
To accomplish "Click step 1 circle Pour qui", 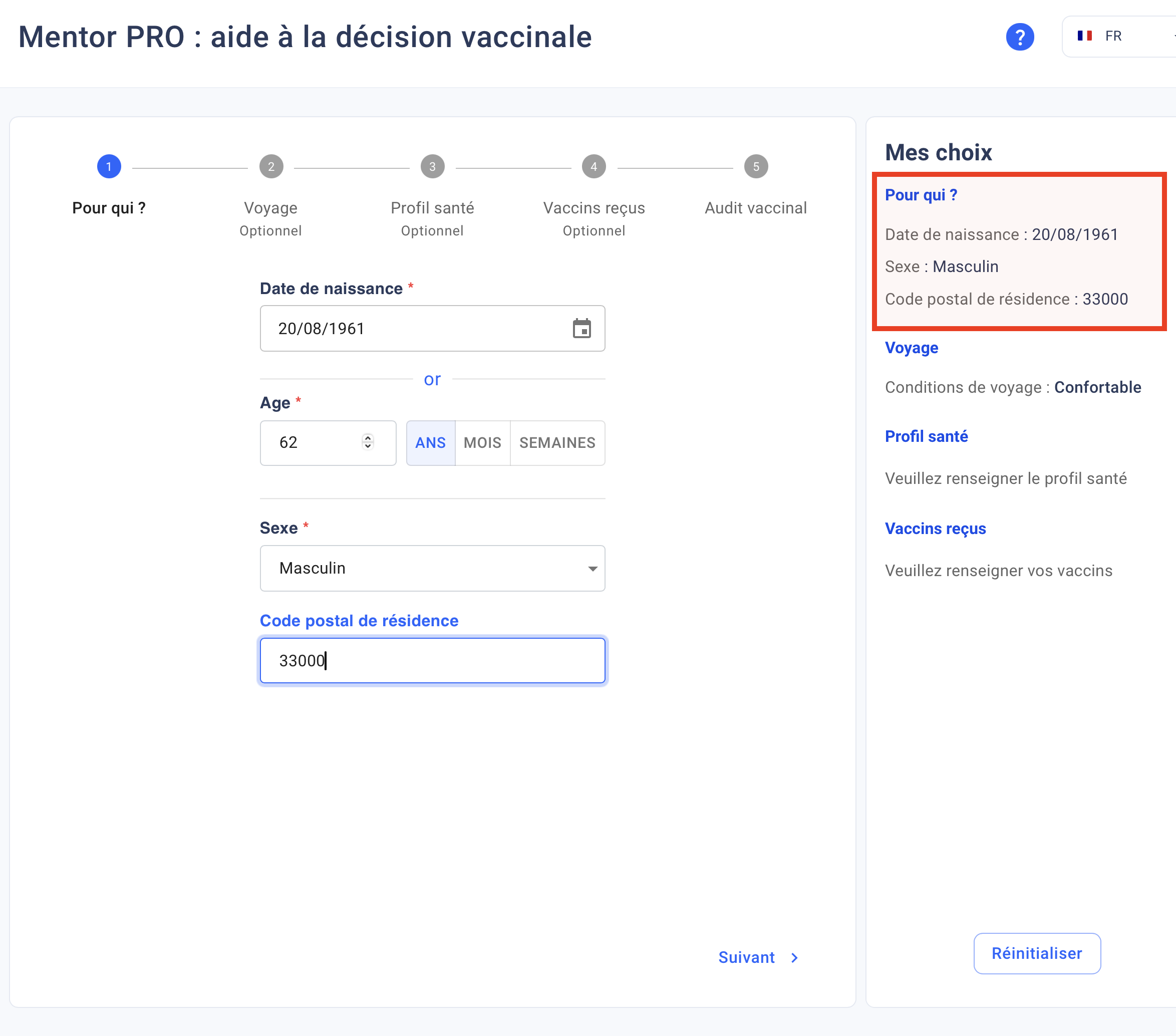I will point(109,167).
